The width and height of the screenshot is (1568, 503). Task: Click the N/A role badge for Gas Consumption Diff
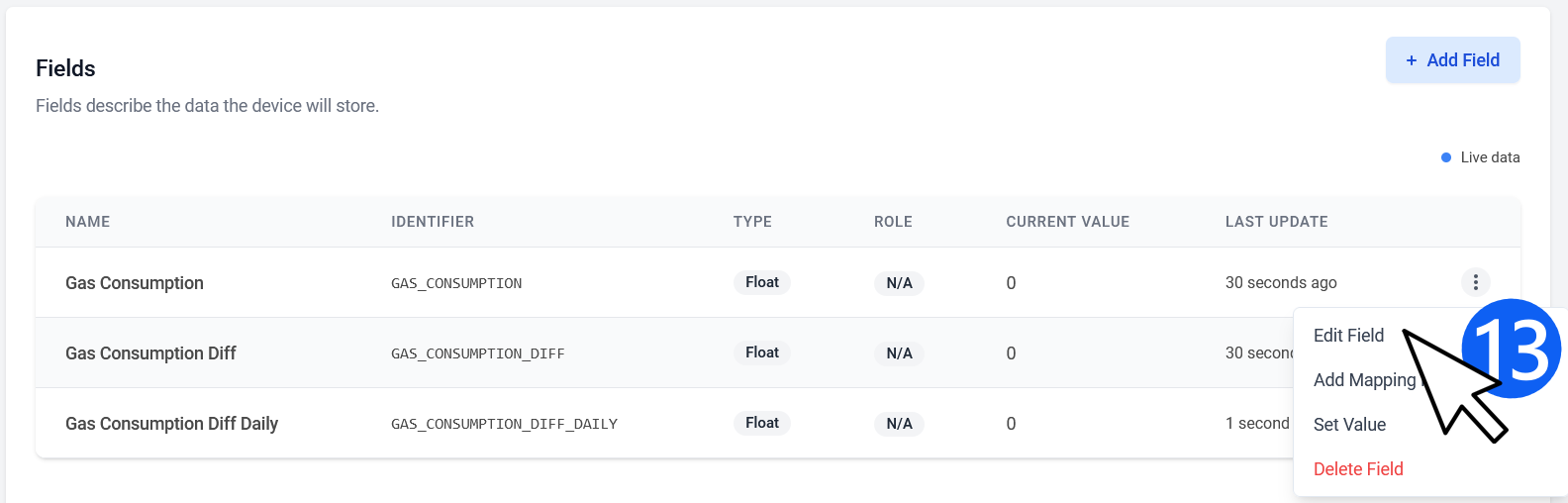899,353
